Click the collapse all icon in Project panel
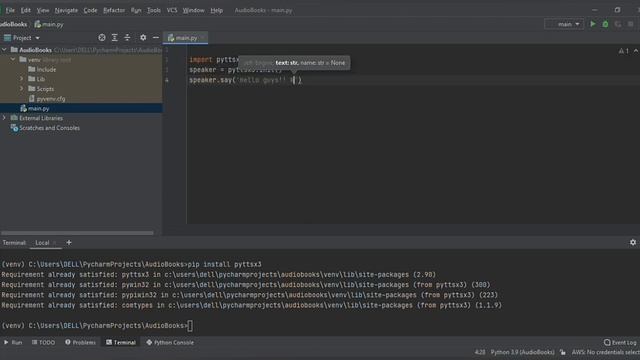Viewport: 640px width, 360px height. click(127, 38)
